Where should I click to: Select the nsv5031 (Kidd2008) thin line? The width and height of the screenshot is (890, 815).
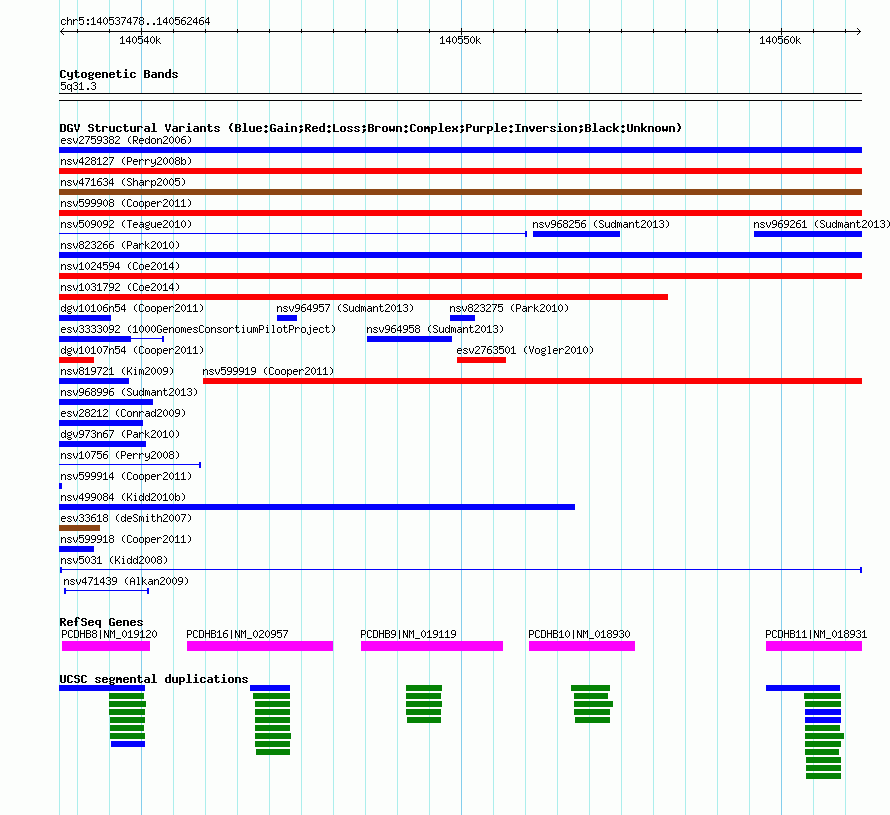pyautogui.click(x=461, y=570)
